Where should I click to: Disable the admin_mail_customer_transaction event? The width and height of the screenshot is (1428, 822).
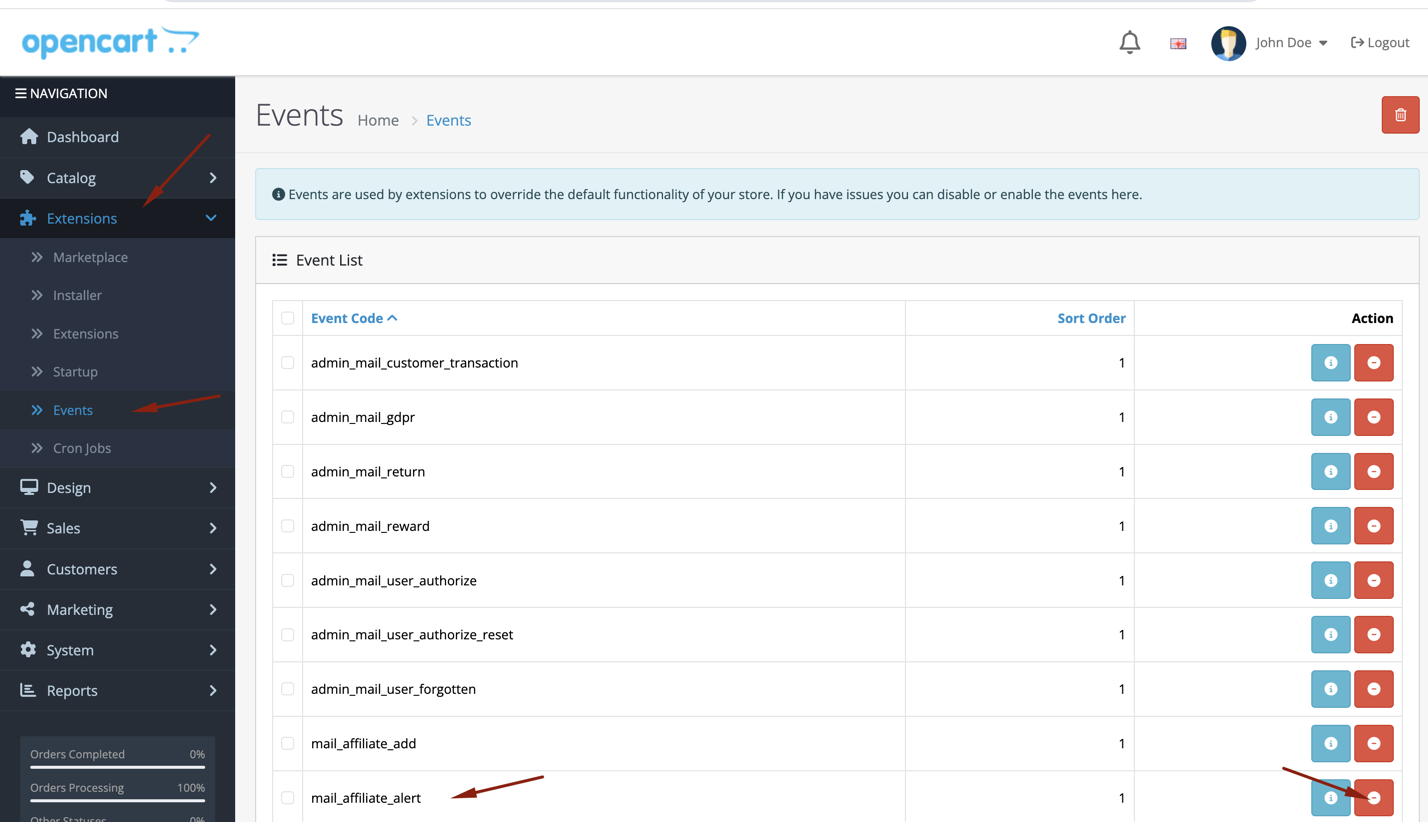coord(1373,363)
